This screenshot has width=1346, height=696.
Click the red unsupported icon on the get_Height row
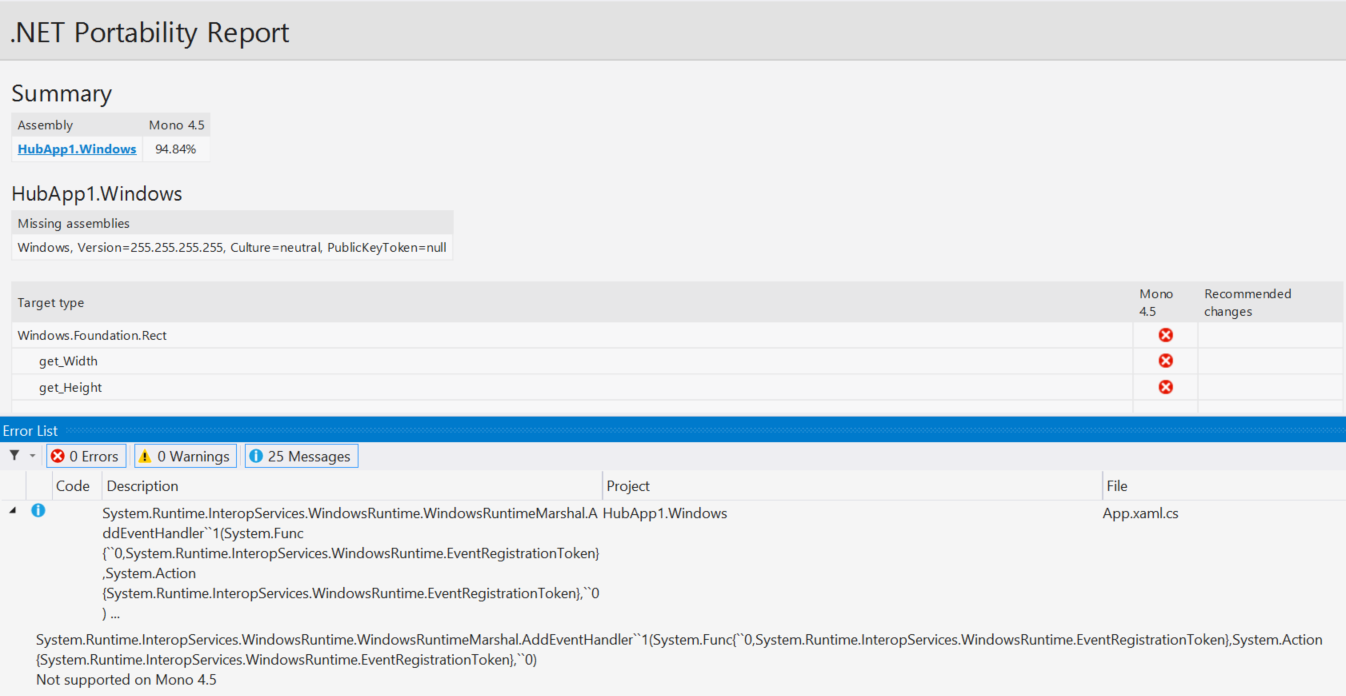pos(1165,387)
